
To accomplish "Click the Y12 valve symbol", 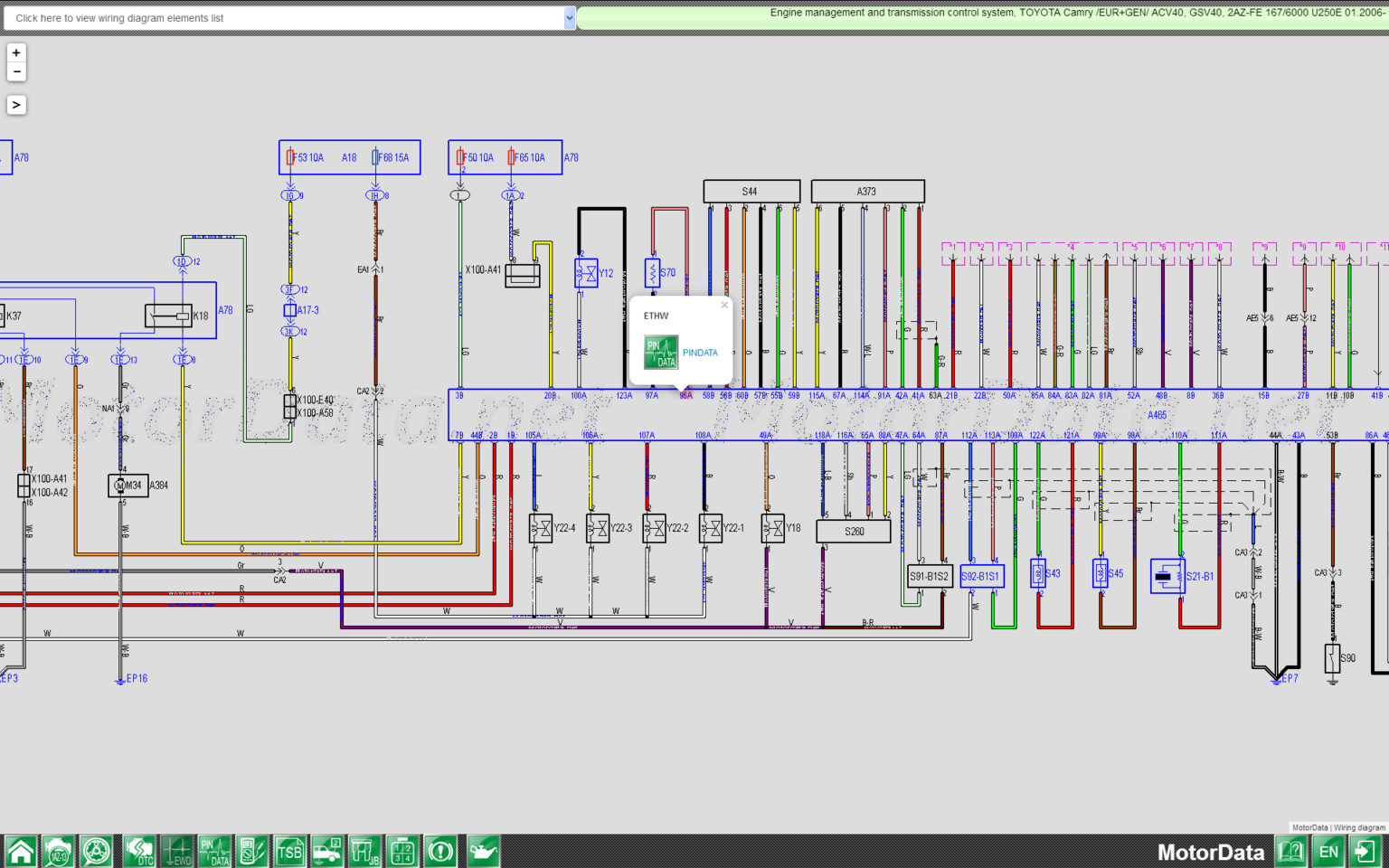I will (x=586, y=273).
